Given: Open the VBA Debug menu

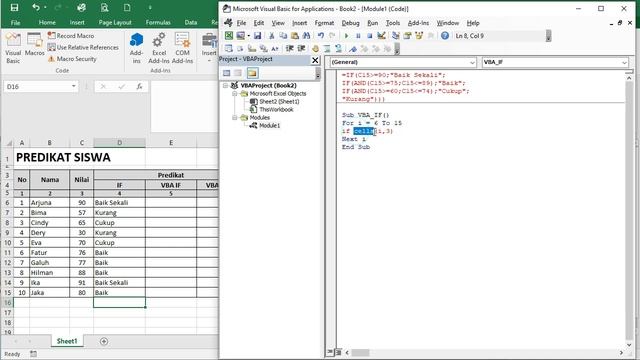Looking at the screenshot, I should [350, 23].
